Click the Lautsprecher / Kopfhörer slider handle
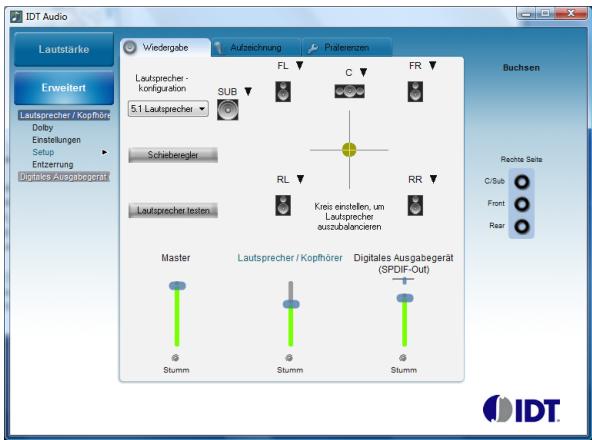The image size is (592, 440). pos(291,304)
